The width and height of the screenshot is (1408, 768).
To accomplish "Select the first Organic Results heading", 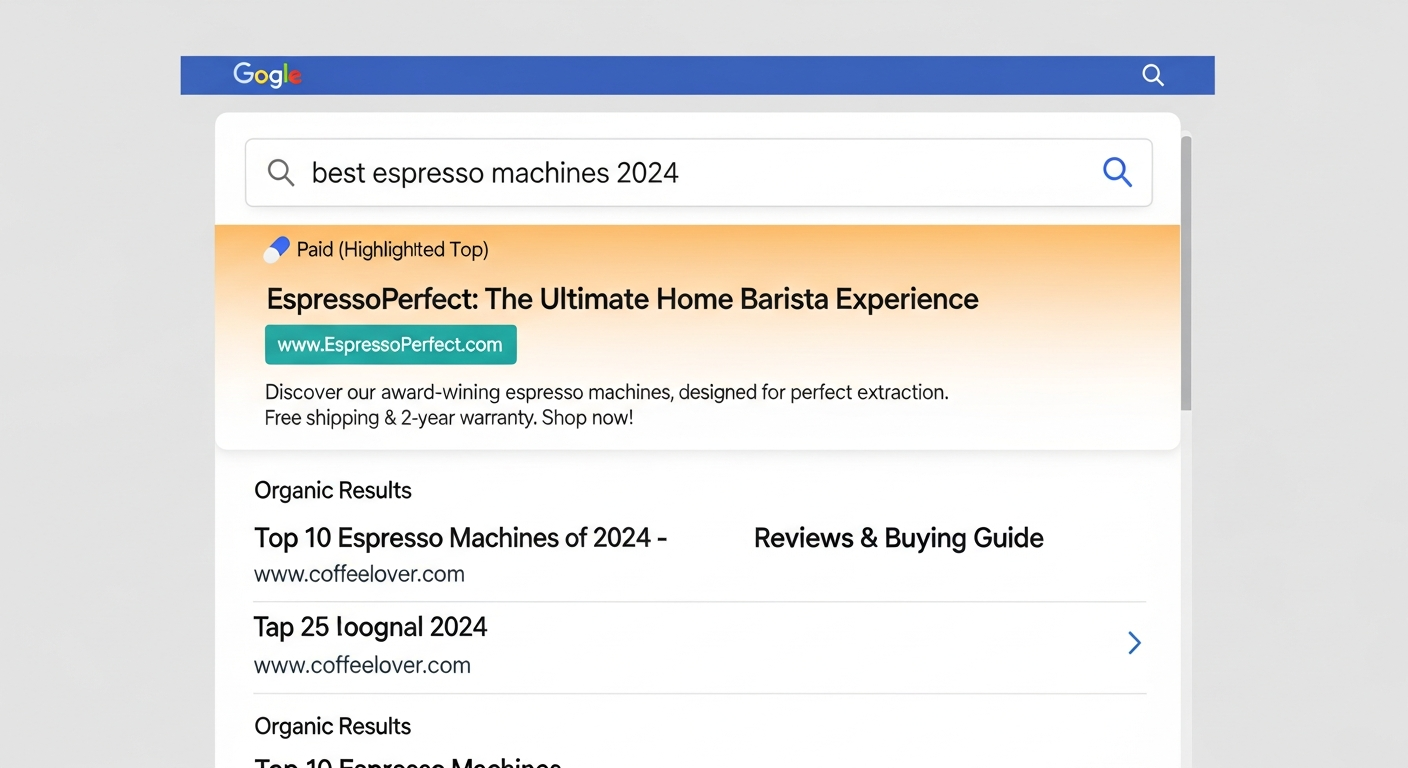I will (333, 491).
